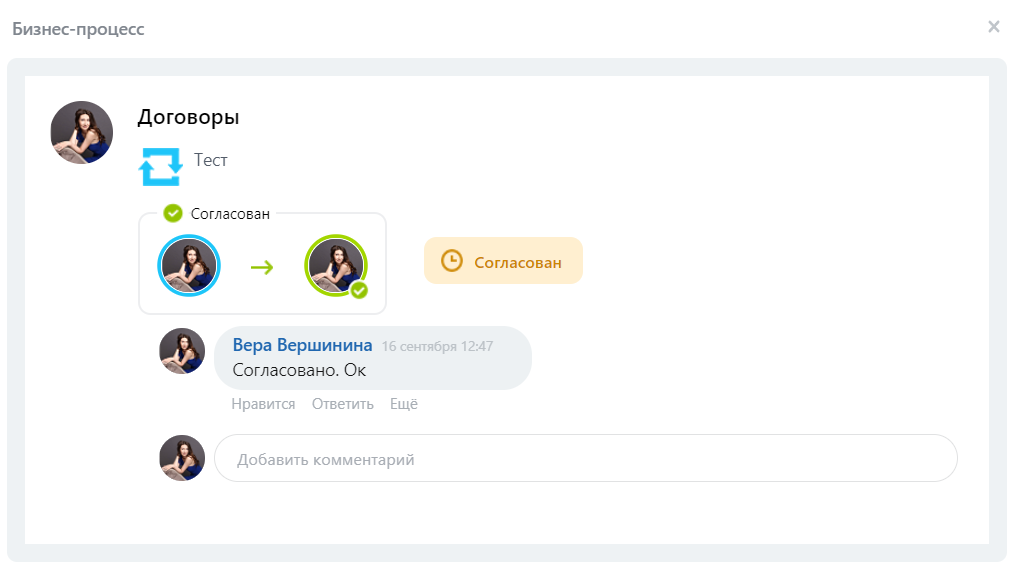Viewport: 1015px width, 570px height.
Task: Click the Договоры title
Action: [x=188, y=117]
